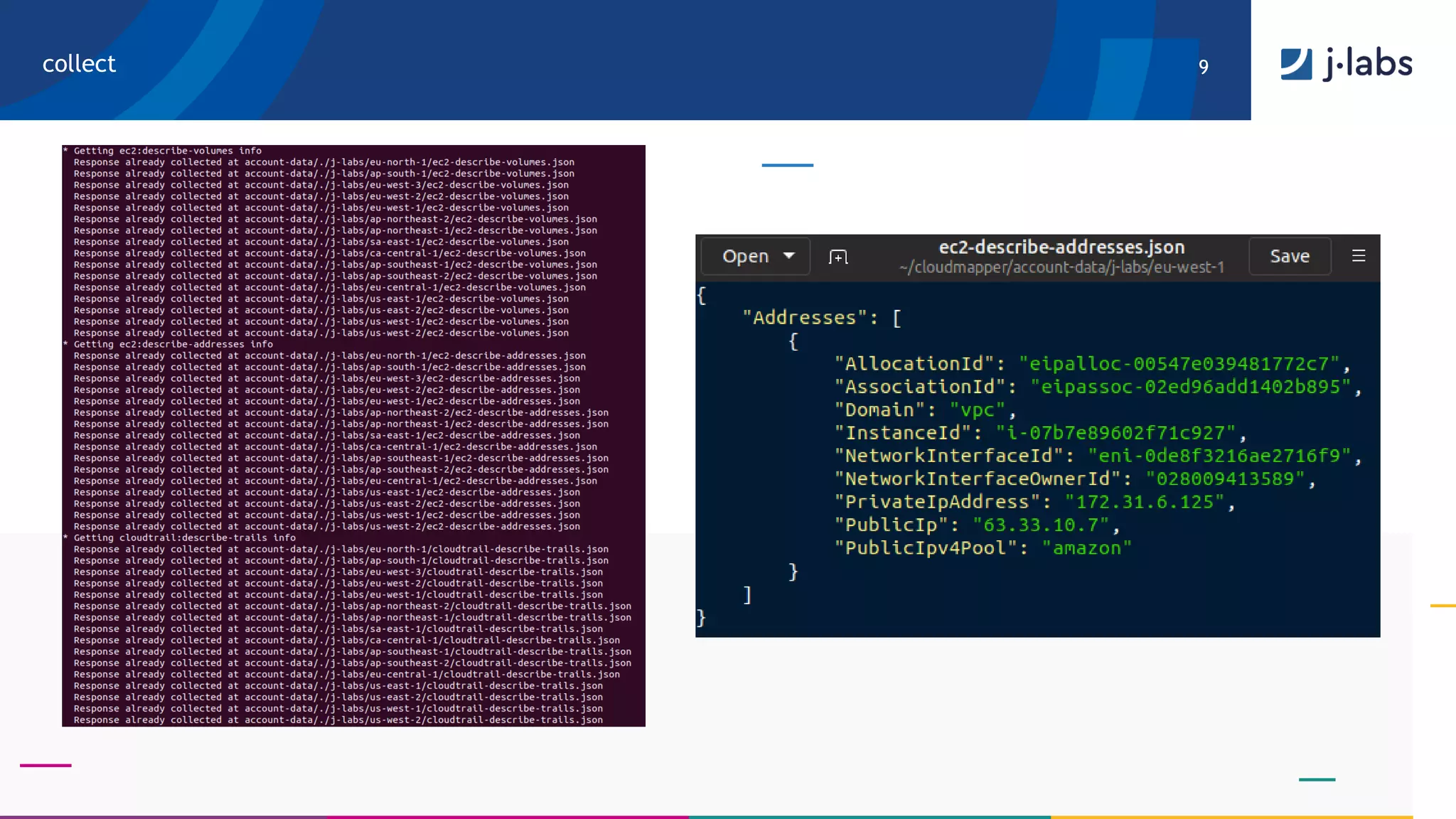Click the file path under the title
Image resolution: width=1456 pixels, height=819 pixels.
click(x=1061, y=267)
